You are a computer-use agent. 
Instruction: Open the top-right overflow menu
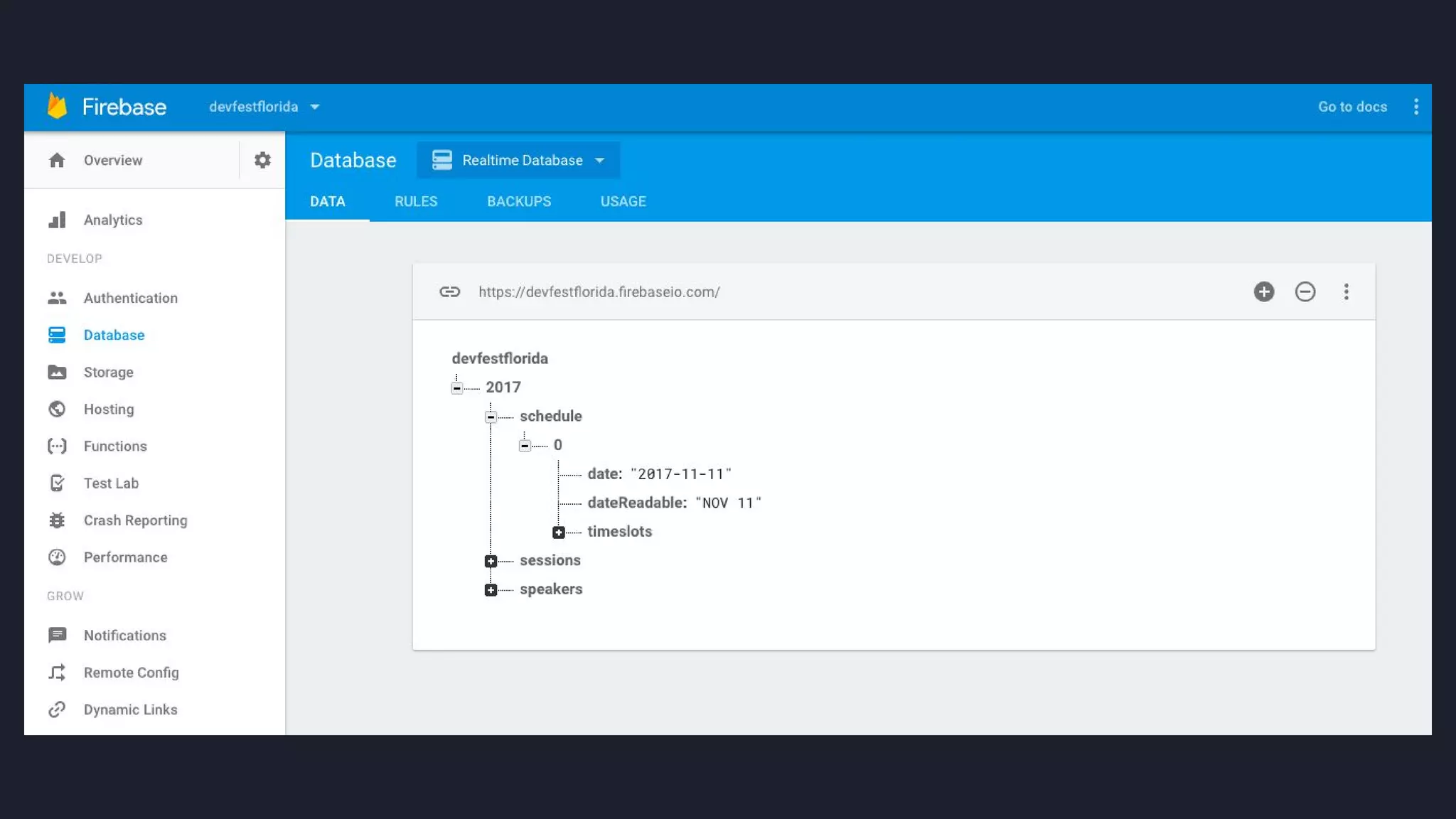click(x=1415, y=107)
